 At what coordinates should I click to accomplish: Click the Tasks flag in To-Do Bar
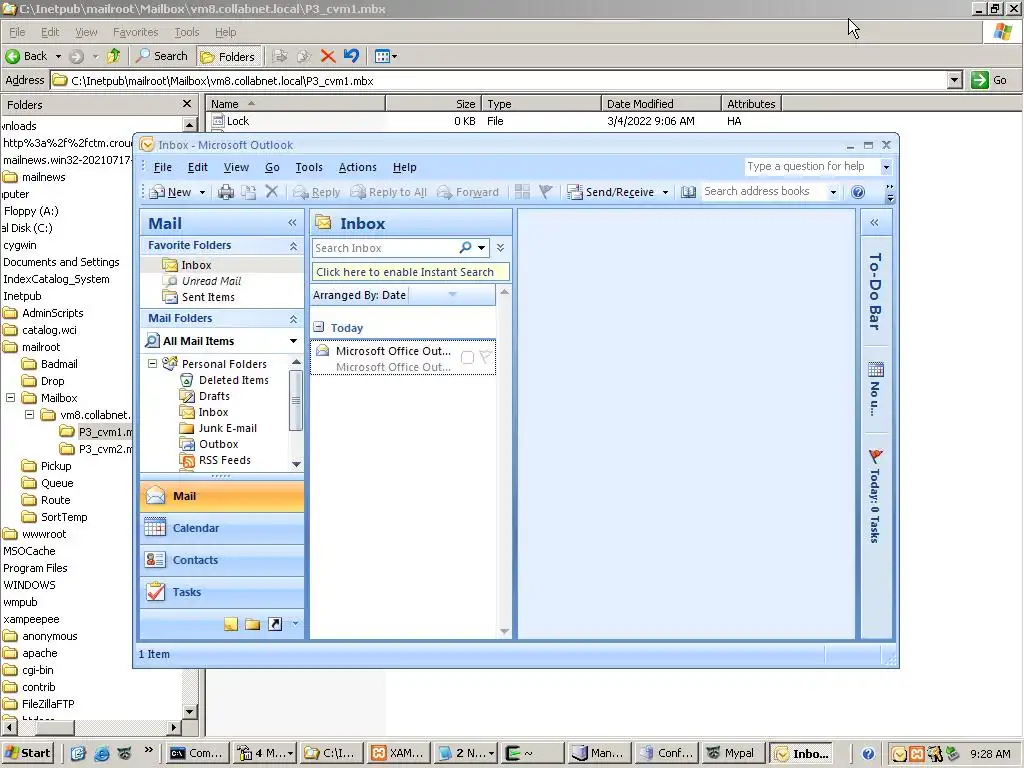pos(876,456)
